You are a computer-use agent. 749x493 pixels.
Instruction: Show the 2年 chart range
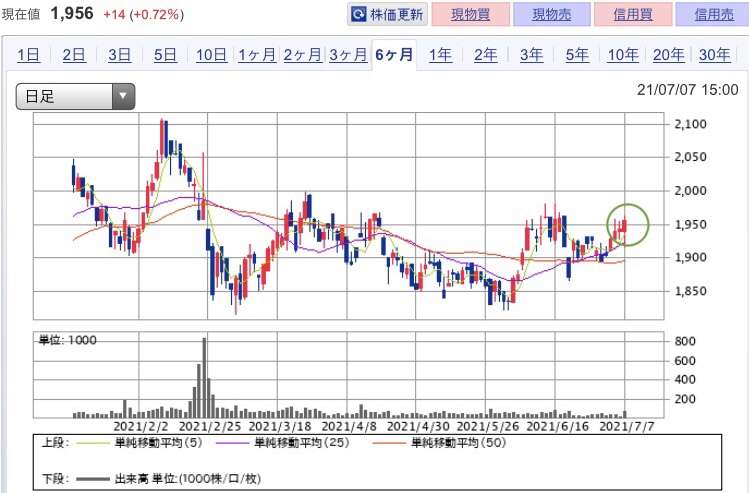tap(486, 55)
